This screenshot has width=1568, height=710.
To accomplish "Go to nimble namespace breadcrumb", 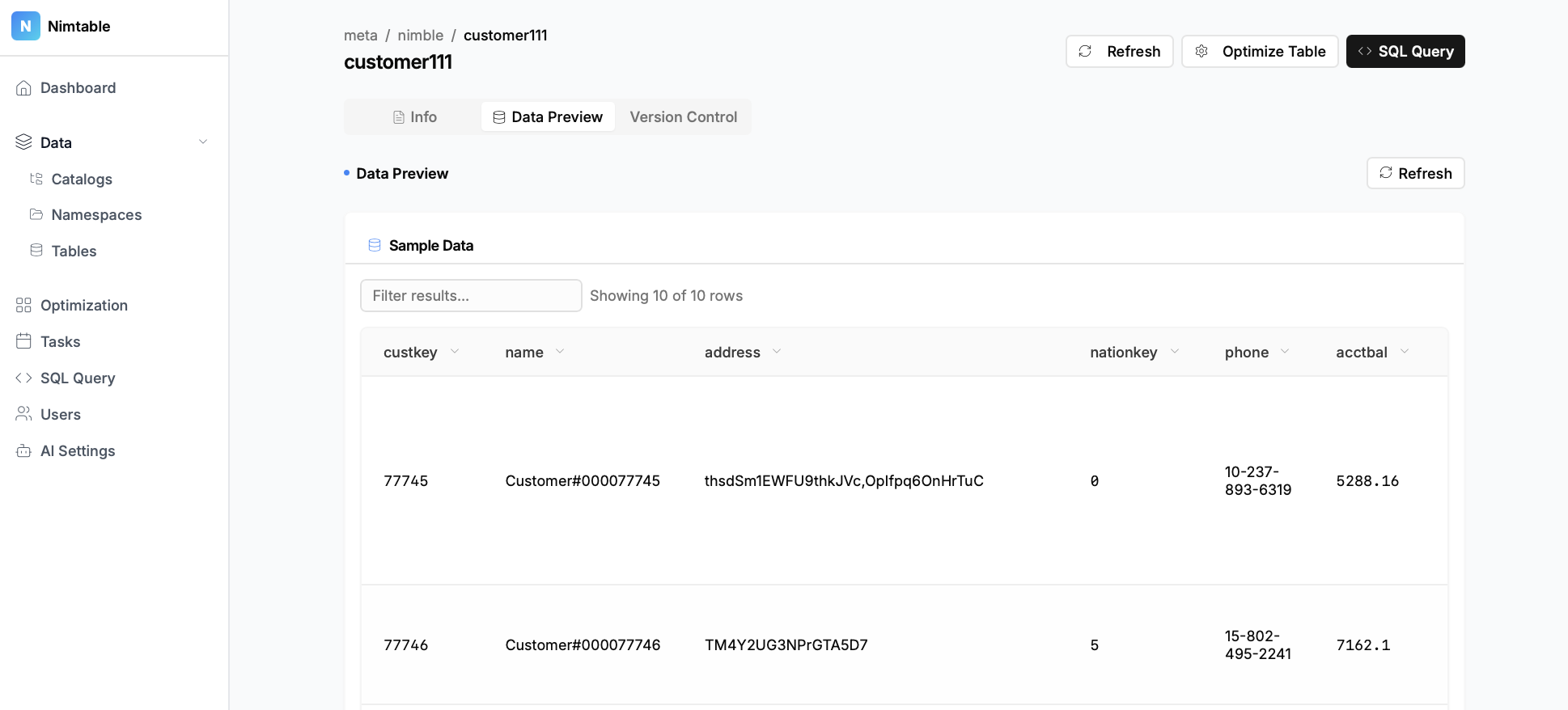I will pyautogui.click(x=420, y=36).
